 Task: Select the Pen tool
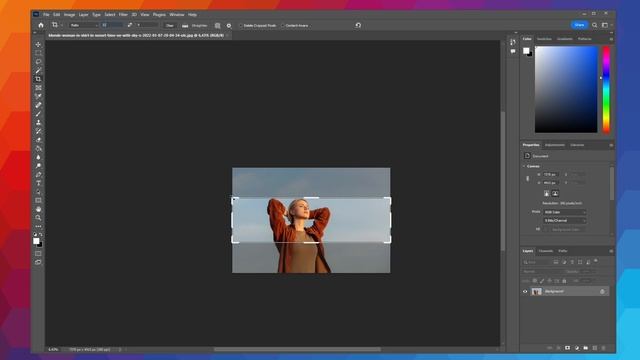[x=38, y=174]
